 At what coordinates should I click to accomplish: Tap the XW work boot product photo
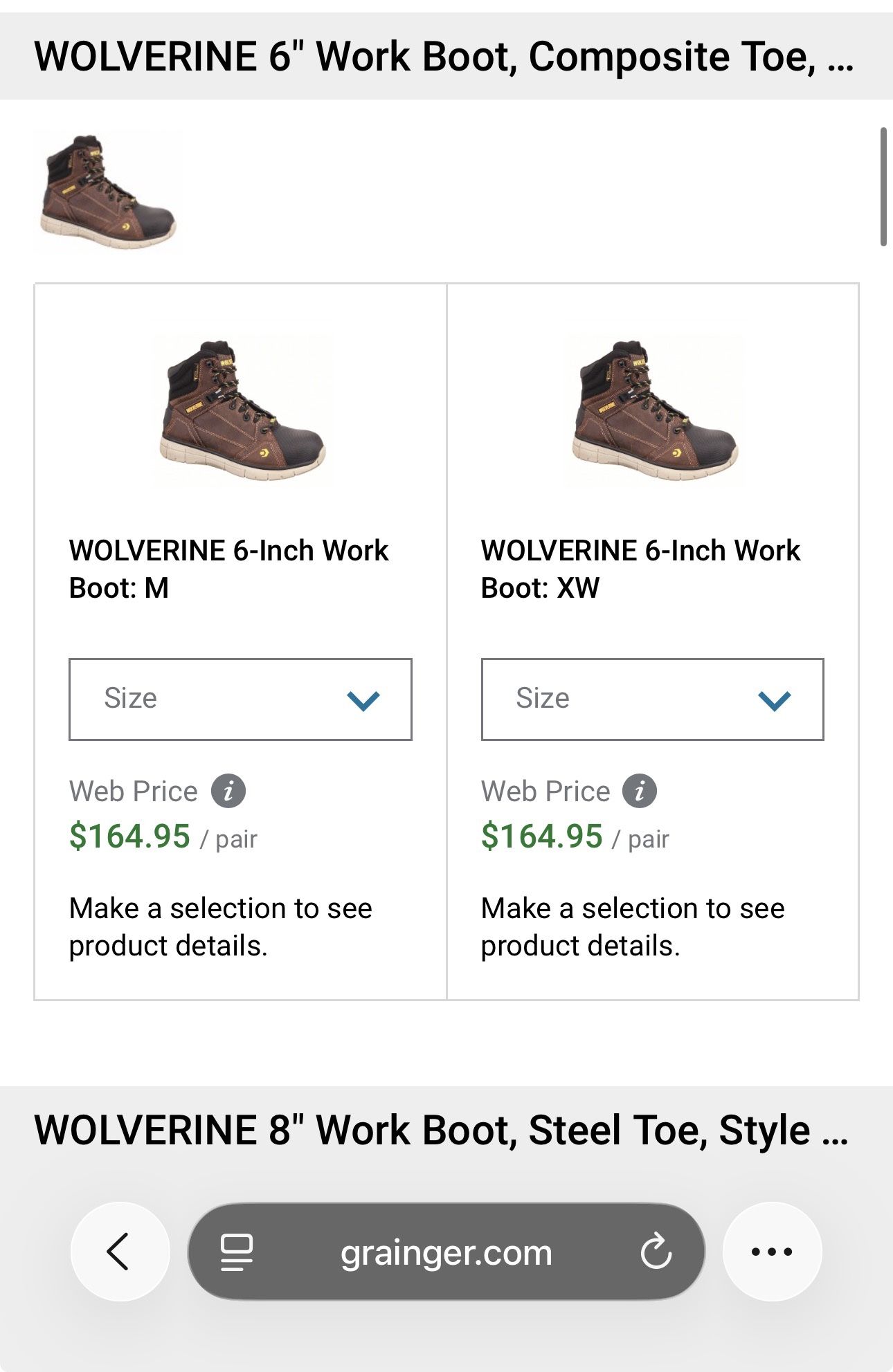click(x=651, y=415)
